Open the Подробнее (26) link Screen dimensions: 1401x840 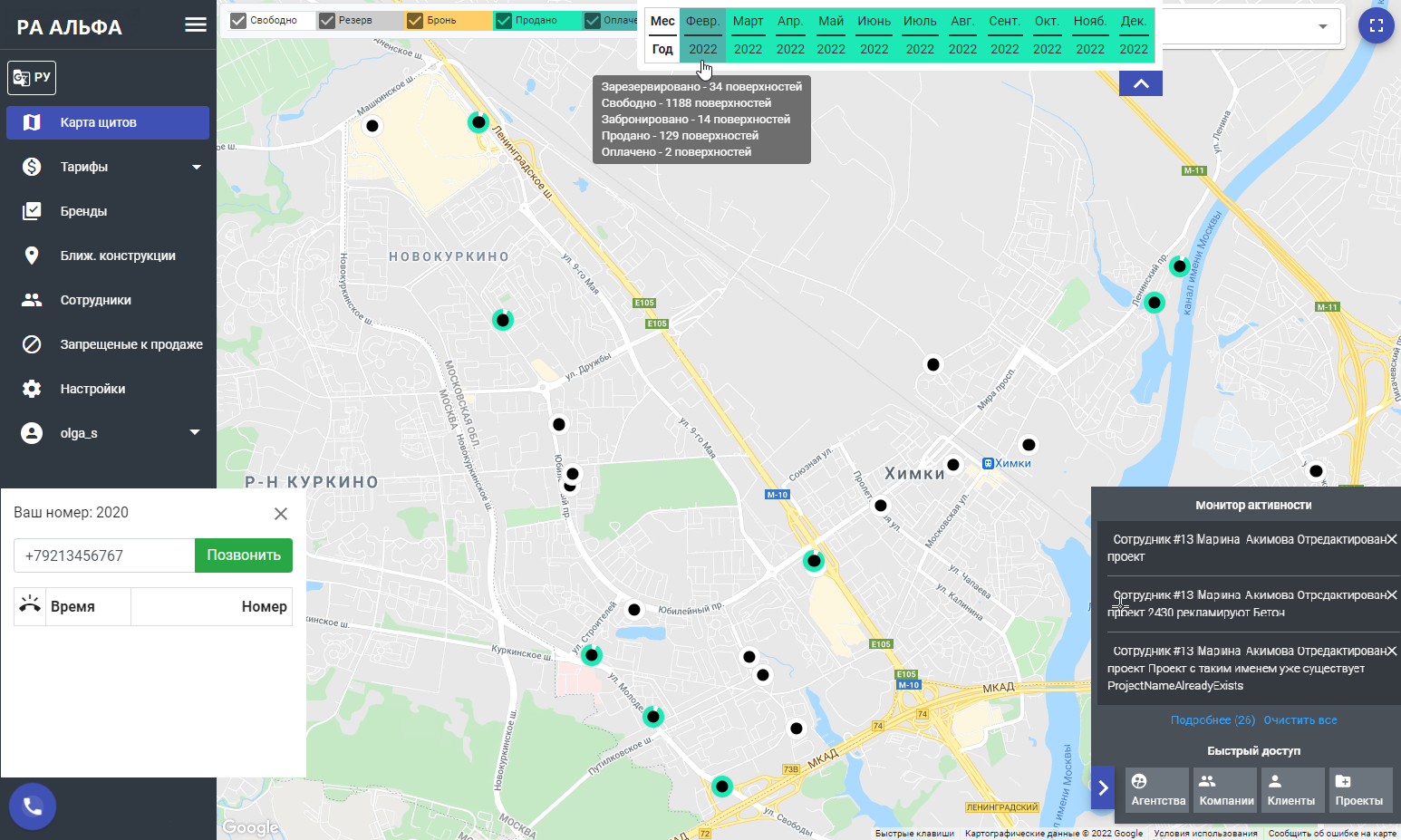pyautogui.click(x=1213, y=720)
